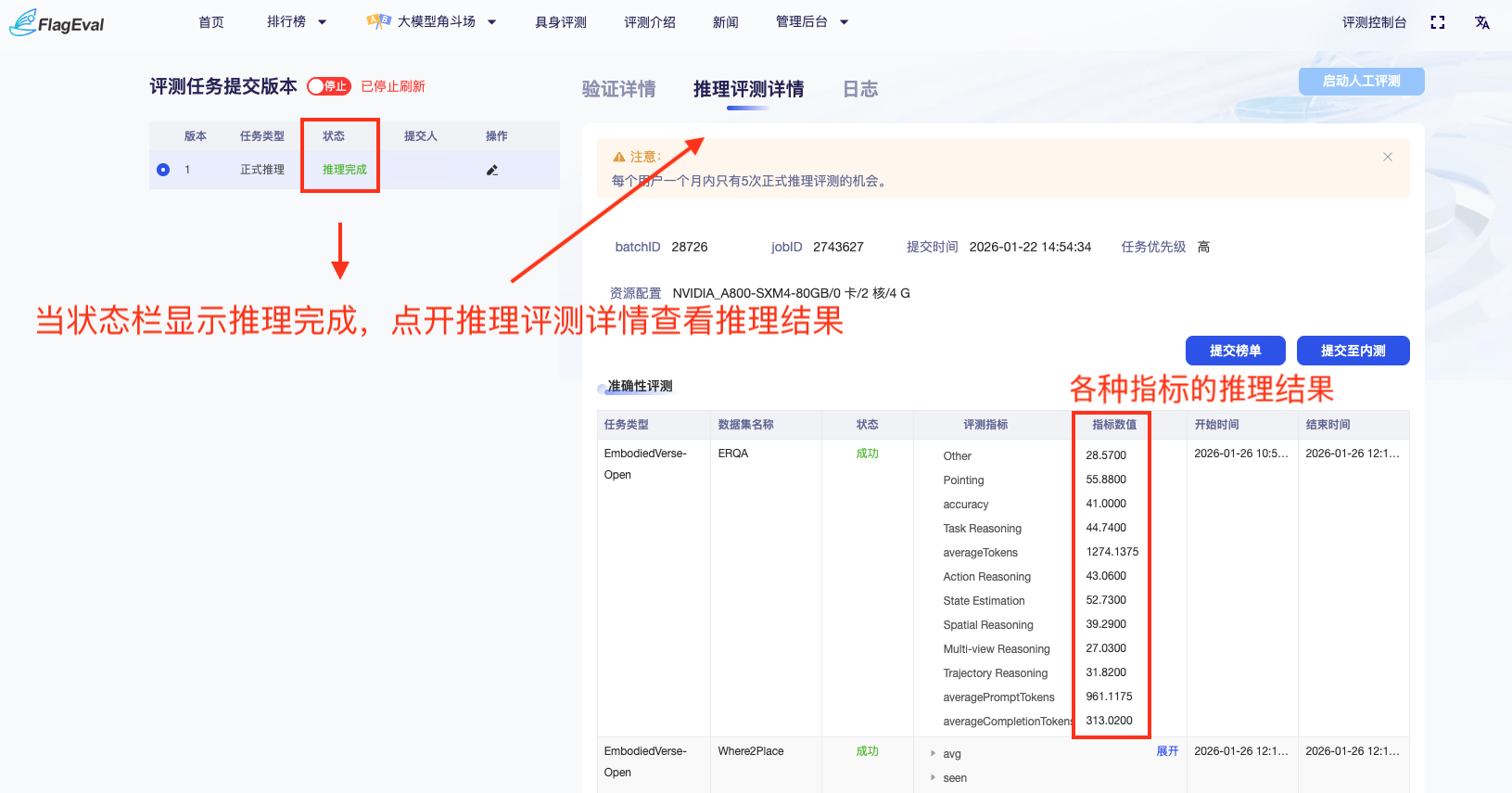Open 评测介绍 navigation item
Screen dimensions: 1512x793
click(650, 22)
